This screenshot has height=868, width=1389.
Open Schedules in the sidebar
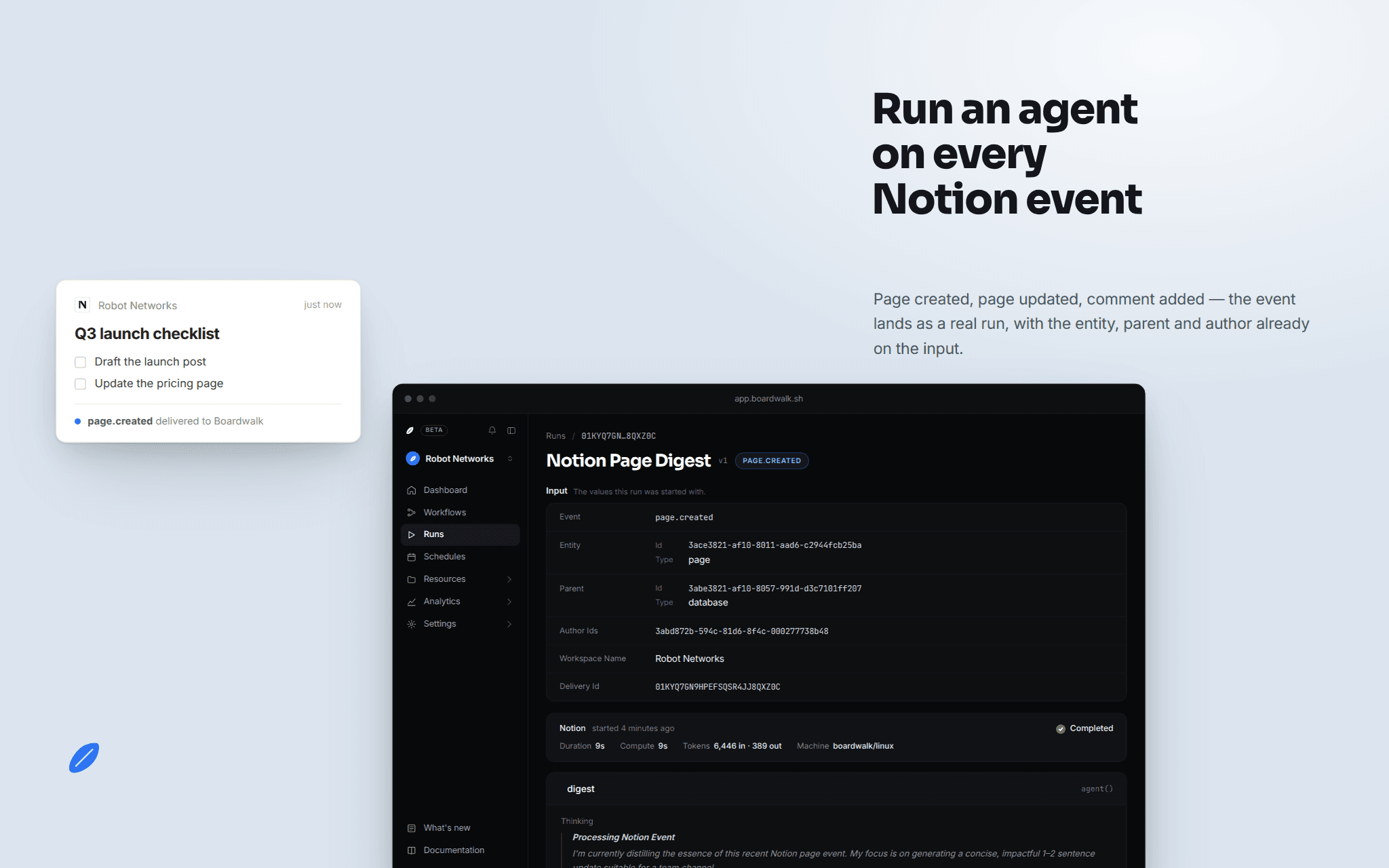[461, 557]
